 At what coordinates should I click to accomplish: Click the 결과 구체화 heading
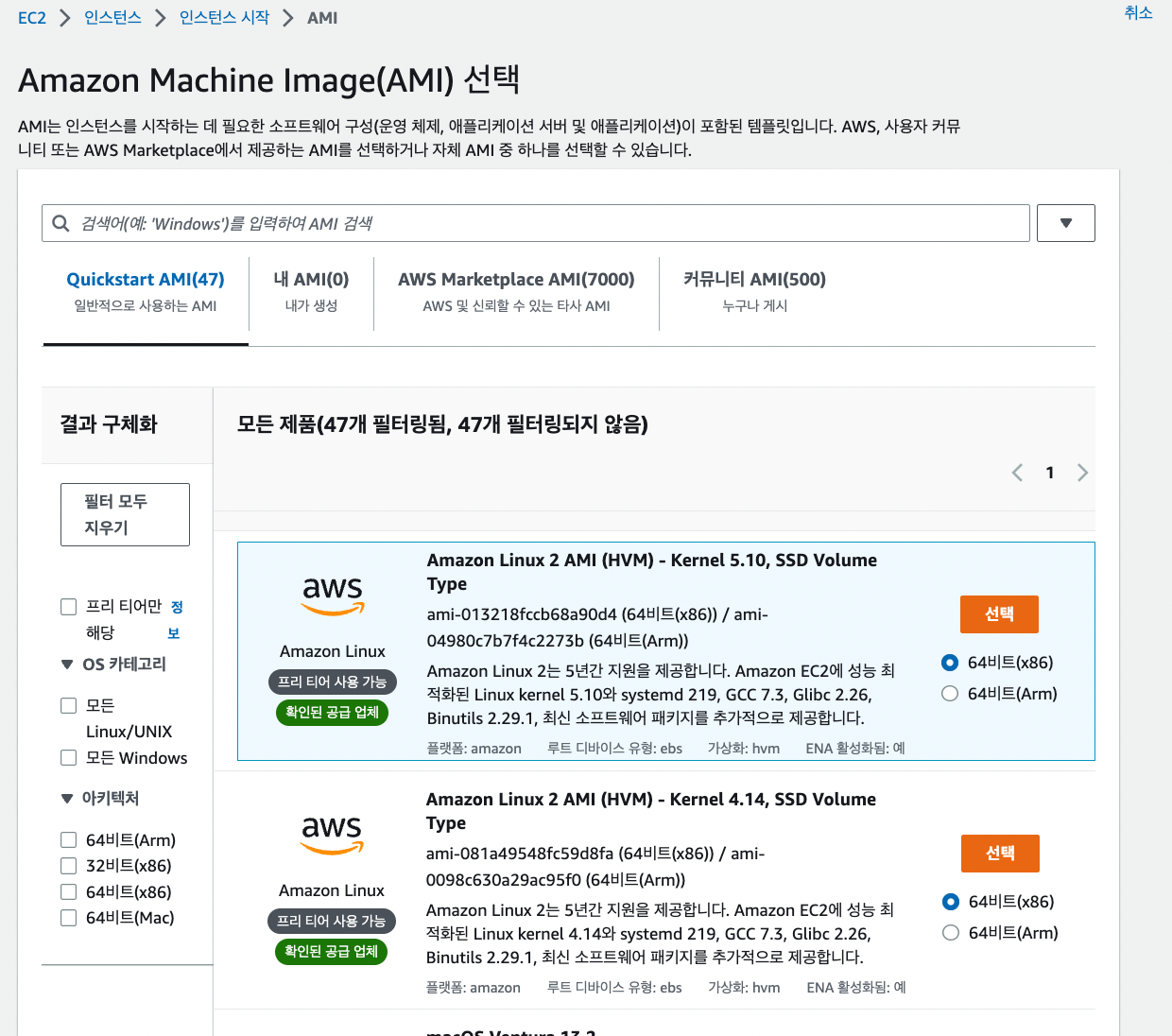pos(109,424)
